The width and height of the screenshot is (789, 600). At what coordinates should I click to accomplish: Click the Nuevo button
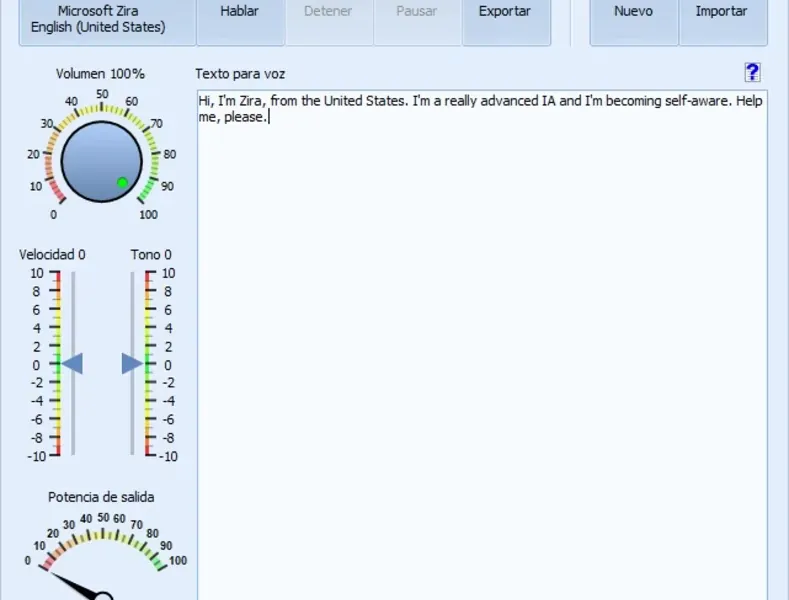[x=634, y=22]
